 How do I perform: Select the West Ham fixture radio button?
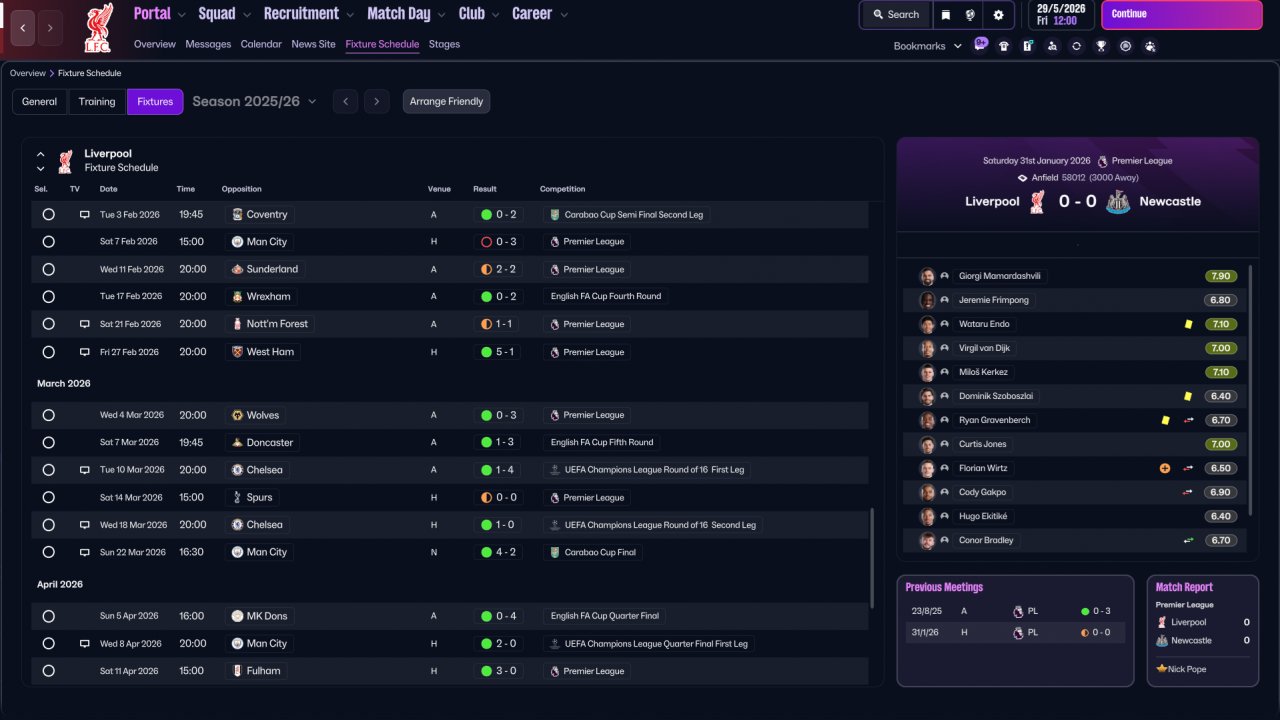[48, 352]
